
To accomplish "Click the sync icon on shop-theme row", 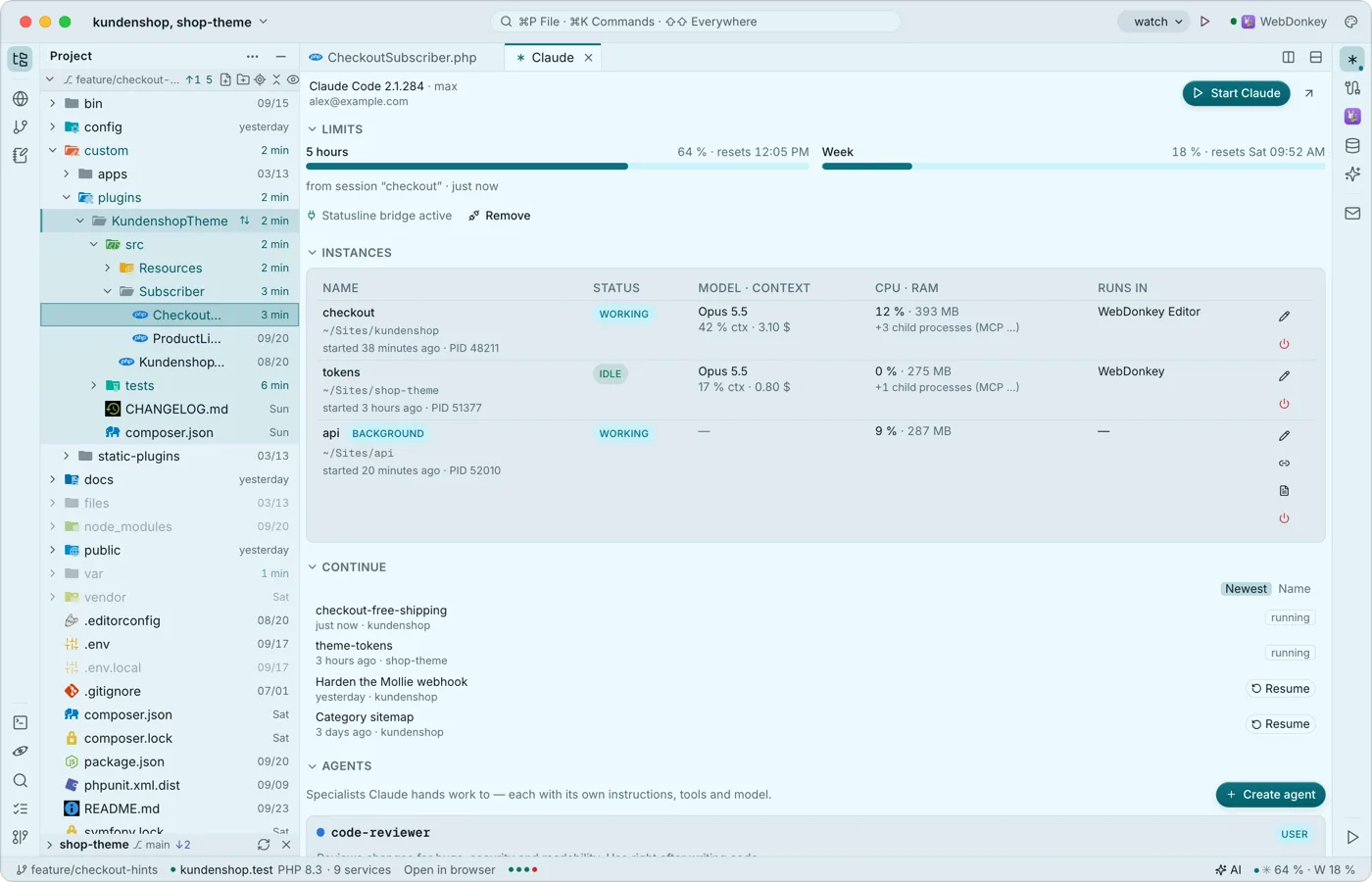I will (264, 845).
